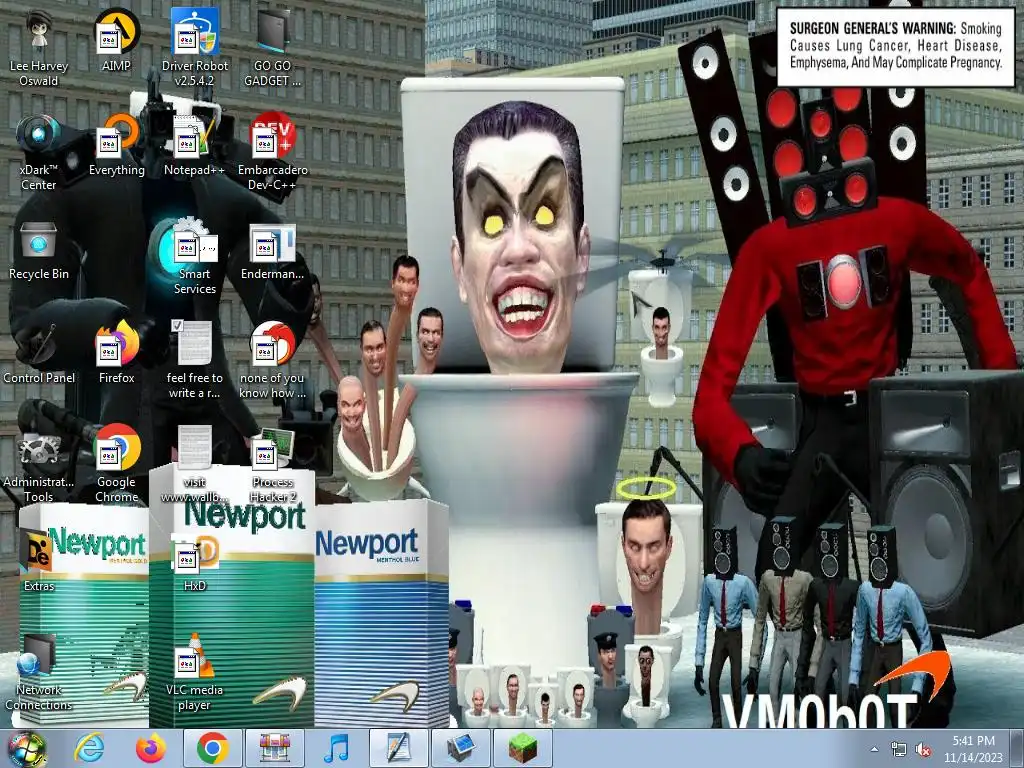Open Internet Explorer from the taskbar
This screenshot has height=768, width=1024.
(x=89, y=748)
